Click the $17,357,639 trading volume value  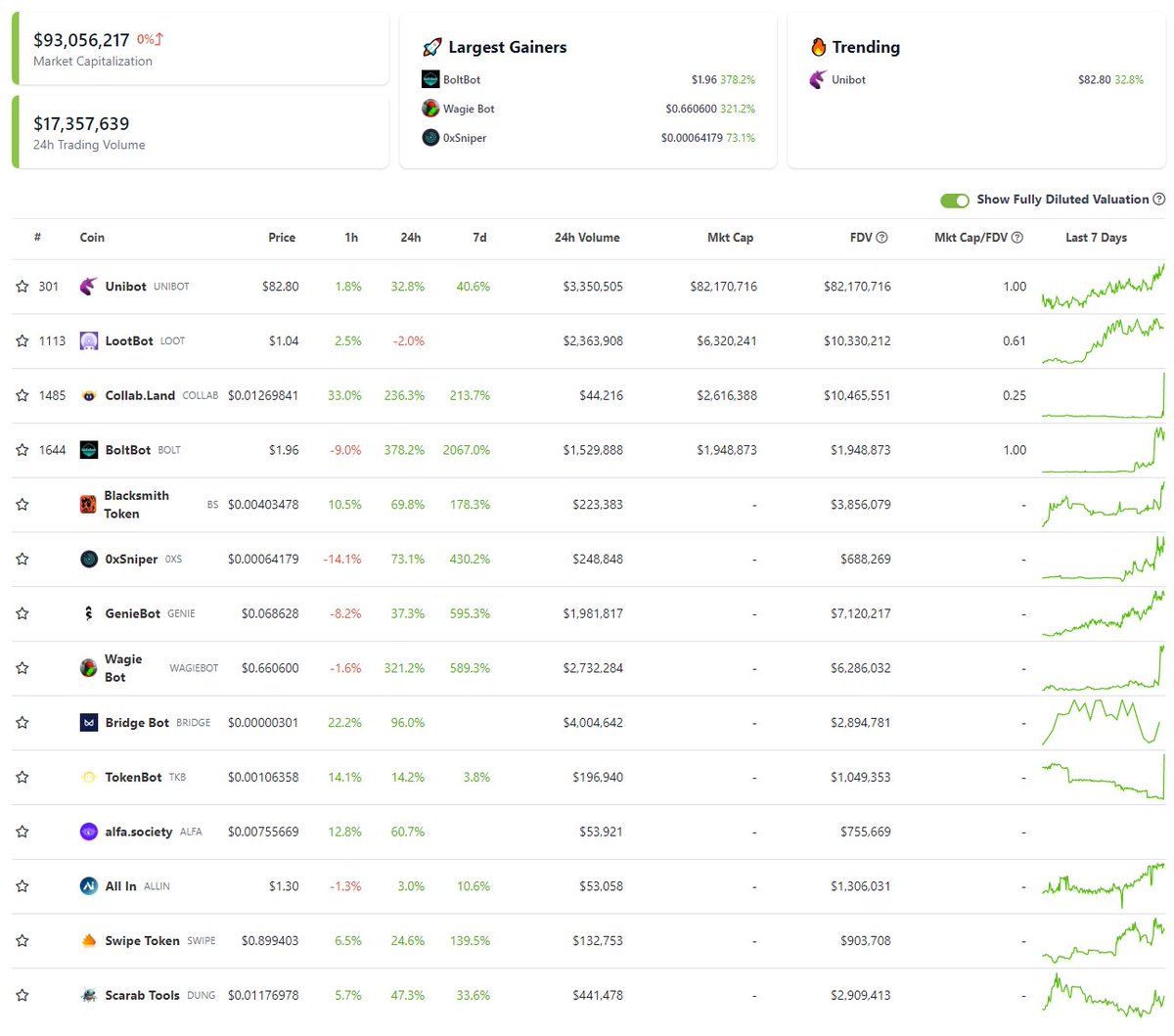pyautogui.click(x=81, y=124)
